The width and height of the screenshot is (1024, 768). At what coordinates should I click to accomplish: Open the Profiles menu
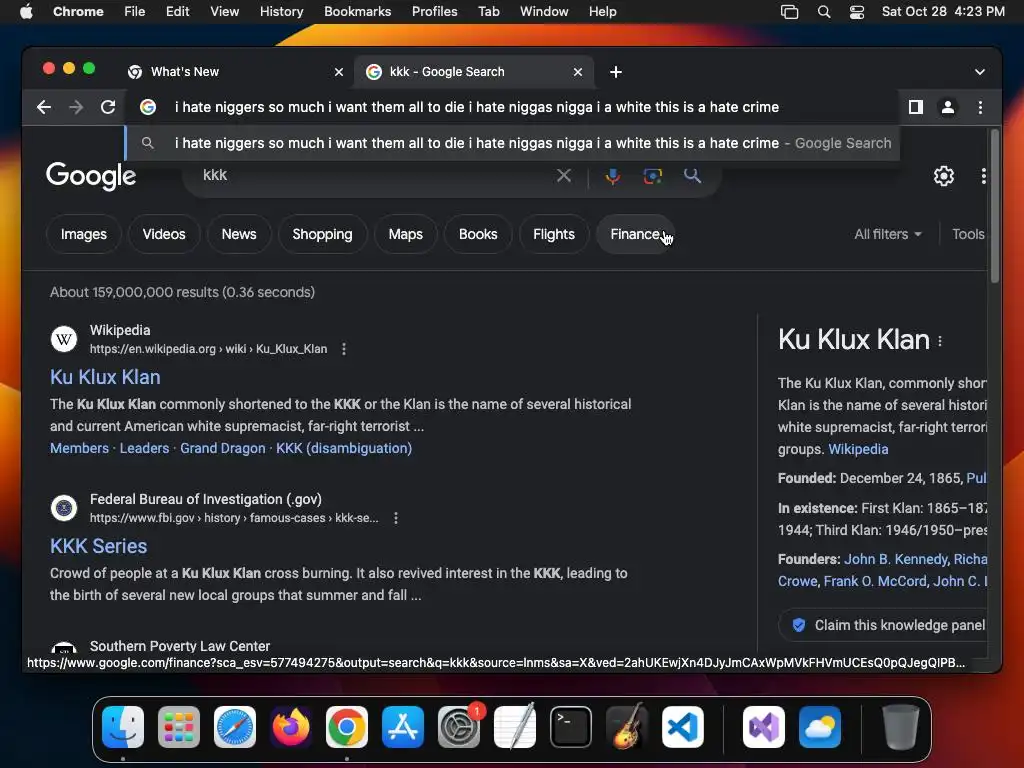pyautogui.click(x=434, y=12)
